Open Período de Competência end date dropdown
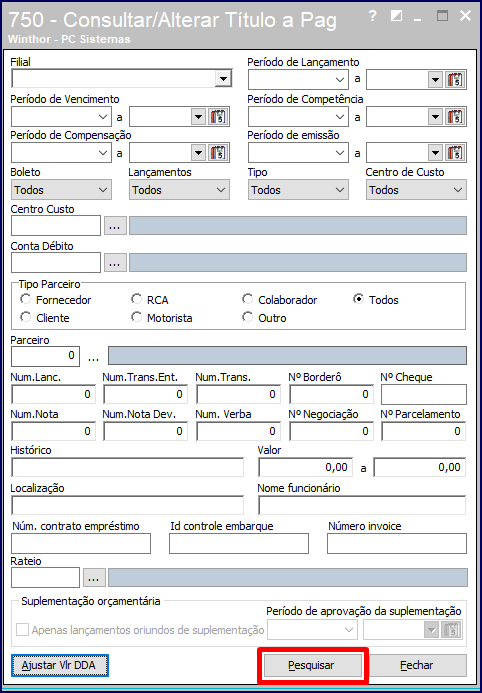 (x=436, y=117)
